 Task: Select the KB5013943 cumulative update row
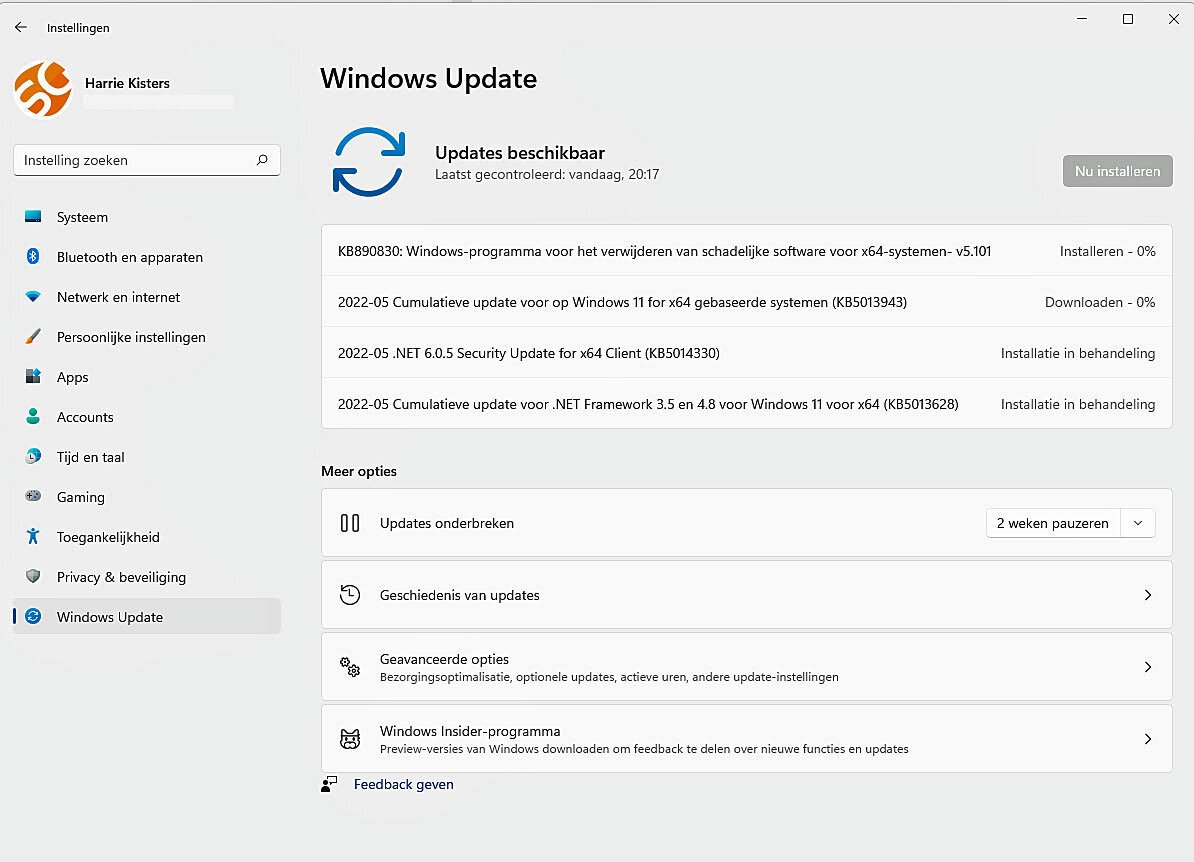pyautogui.click(x=746, y=302)
